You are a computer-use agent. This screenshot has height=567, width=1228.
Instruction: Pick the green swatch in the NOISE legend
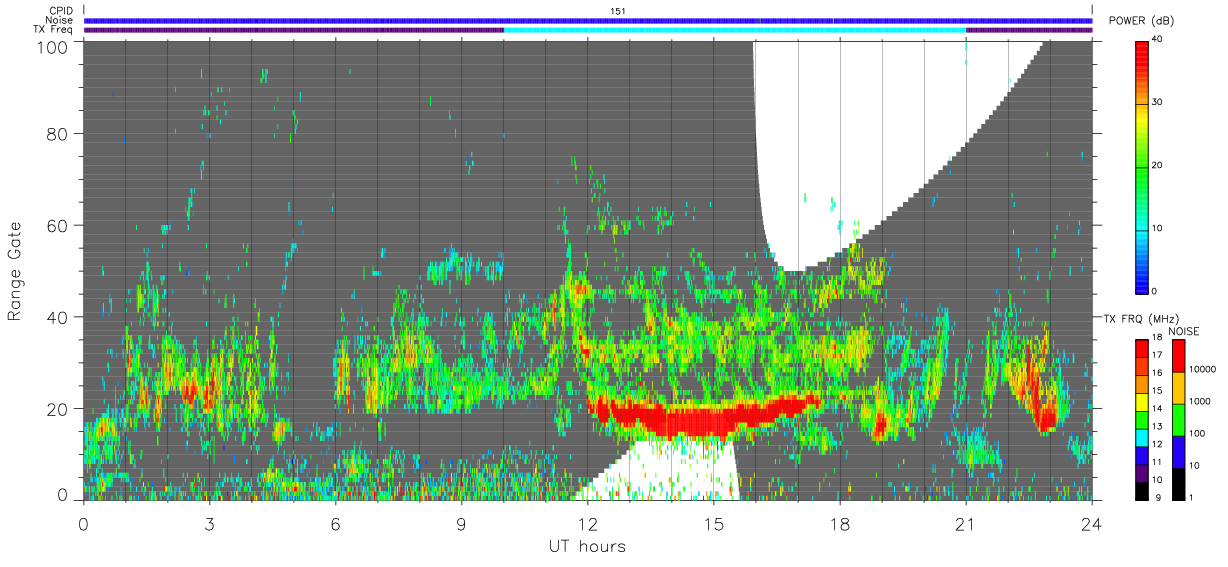point(1178,419)
